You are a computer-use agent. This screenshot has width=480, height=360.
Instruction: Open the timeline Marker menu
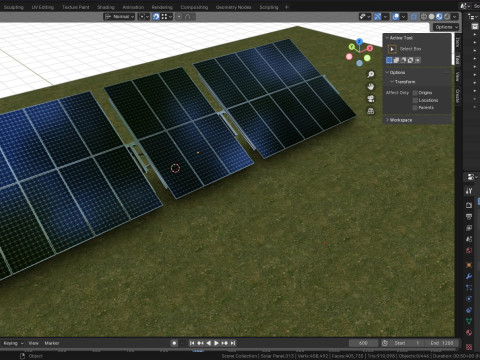click(52, 343)
